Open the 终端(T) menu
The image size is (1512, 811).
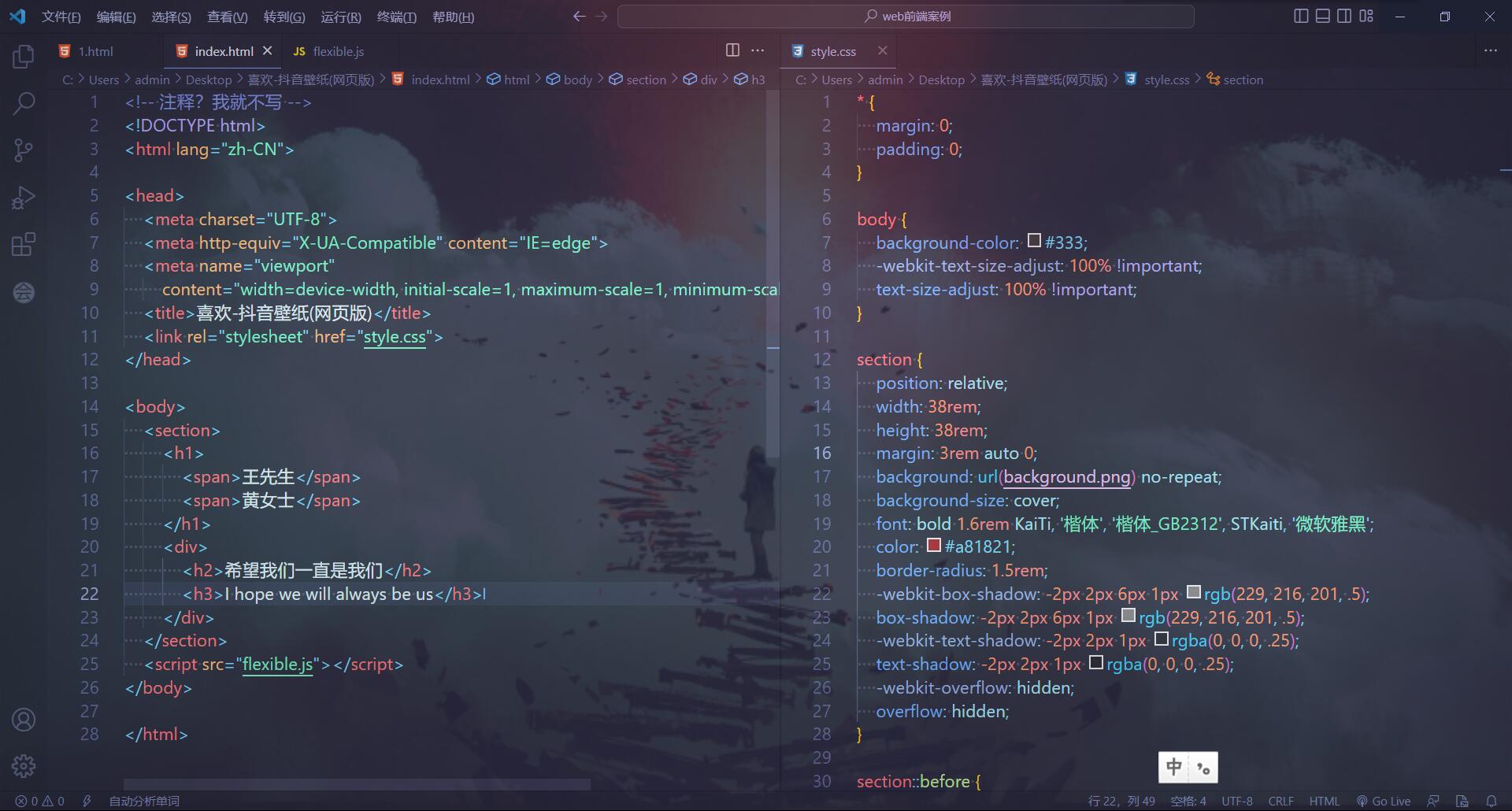click(396, 17)
